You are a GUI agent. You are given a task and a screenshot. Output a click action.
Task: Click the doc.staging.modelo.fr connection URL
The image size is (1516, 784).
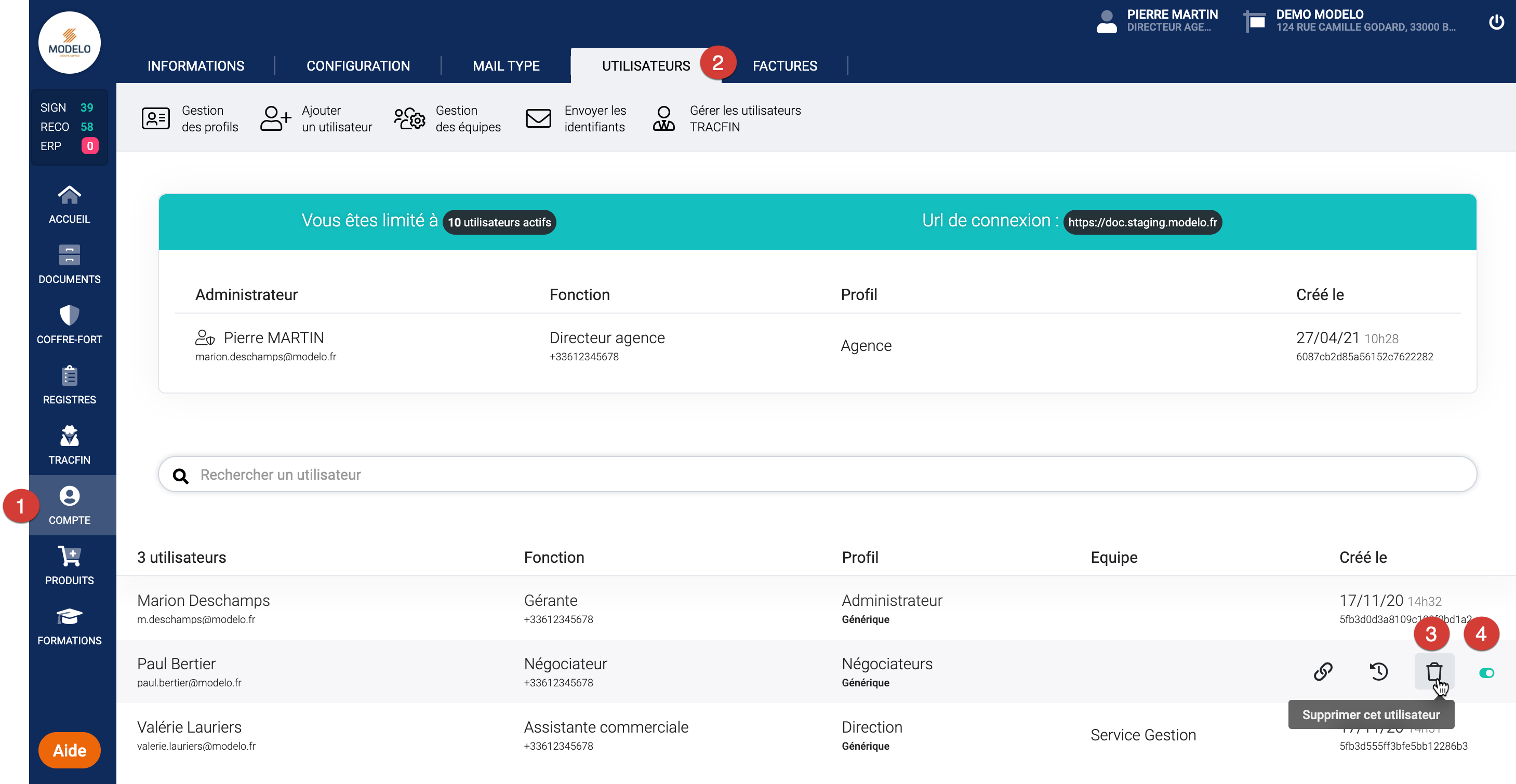[x=1142, y=222]
